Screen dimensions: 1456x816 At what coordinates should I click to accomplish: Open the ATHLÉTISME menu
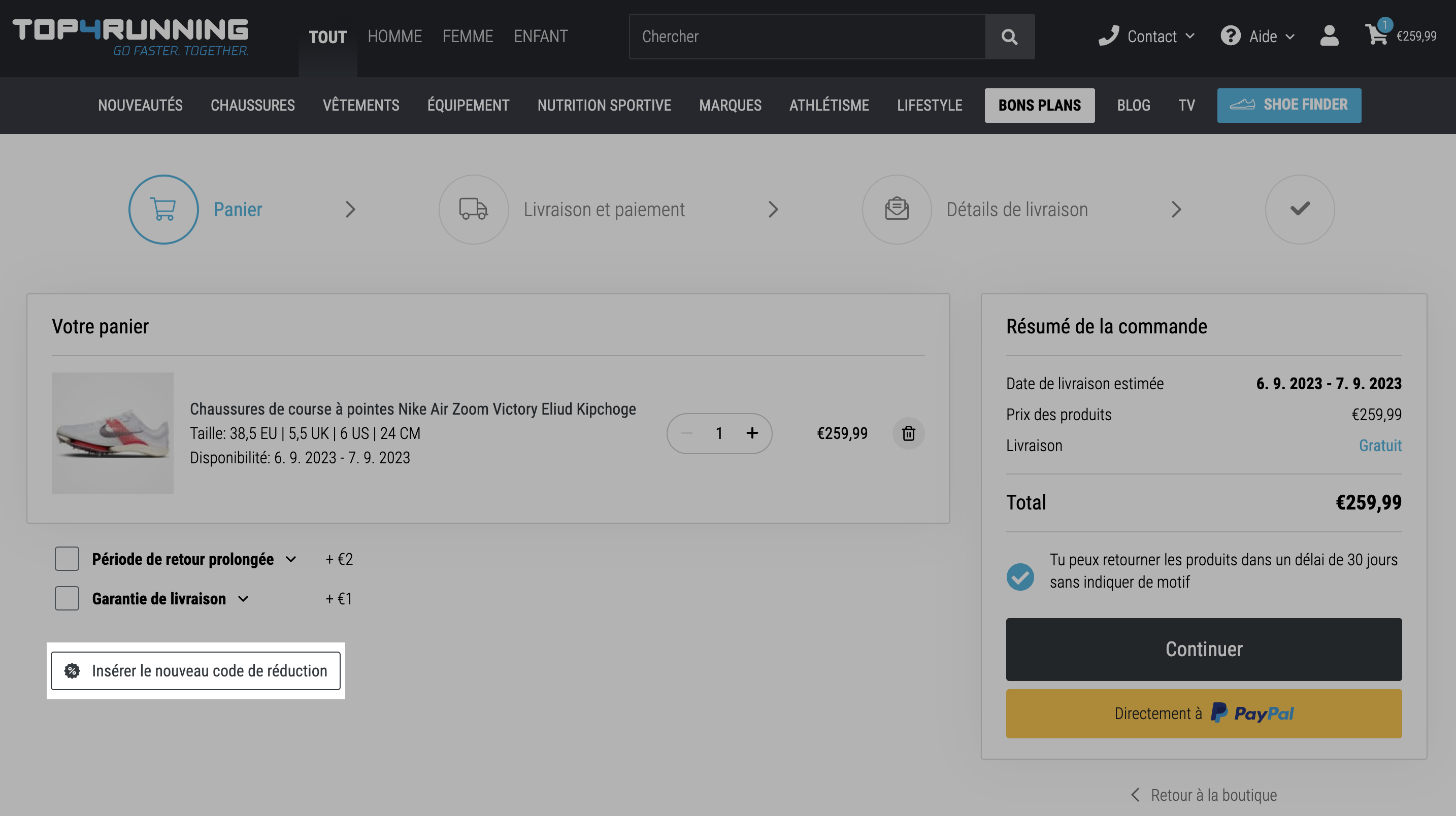829,105
